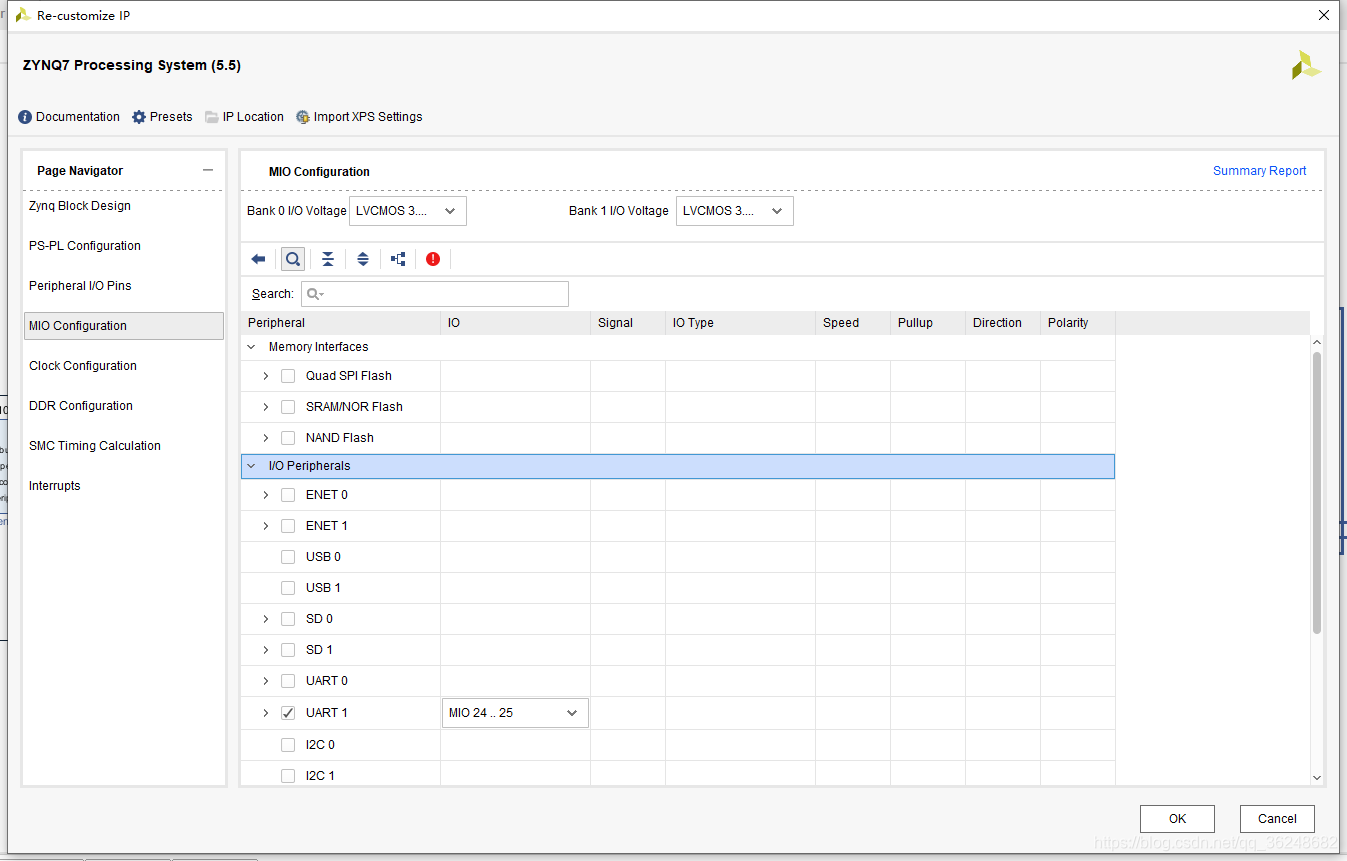The height and width of the screenshot is (861, 1347).
Task: Click the Pullup column header
Action: 927,323
